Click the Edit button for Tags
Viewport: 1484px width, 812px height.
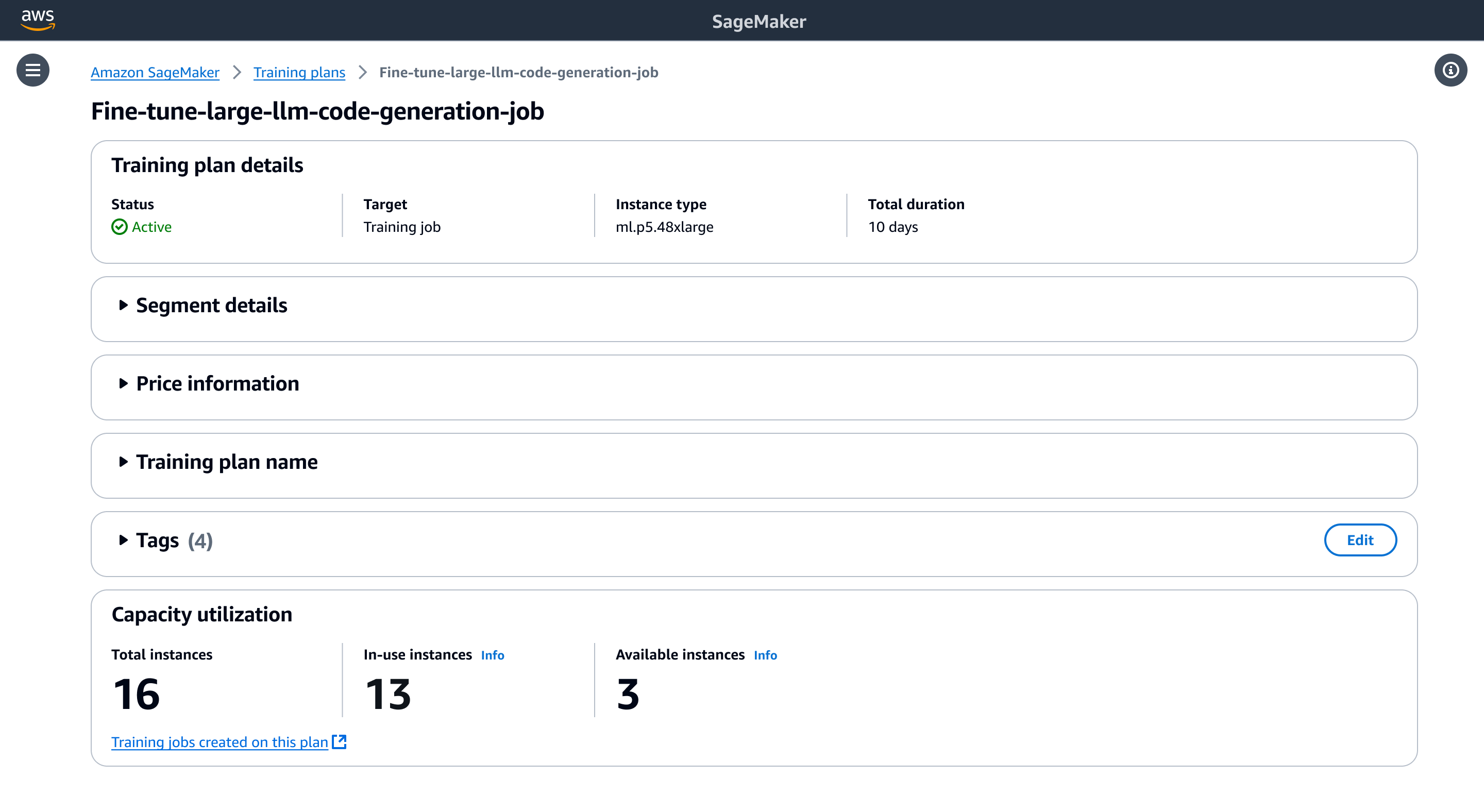(x=1360, y=539)
